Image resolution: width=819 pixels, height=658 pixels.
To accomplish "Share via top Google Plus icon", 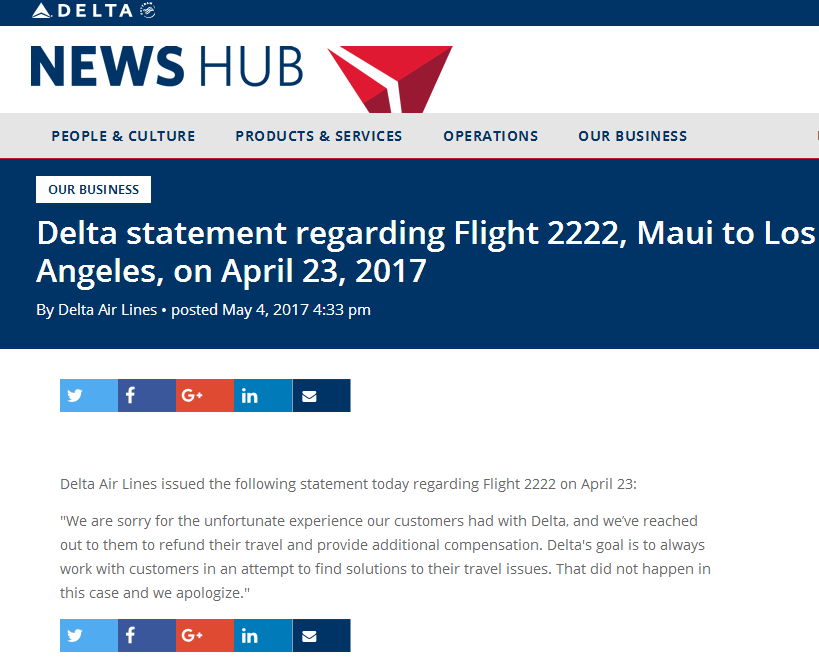I will coord(205,395).
